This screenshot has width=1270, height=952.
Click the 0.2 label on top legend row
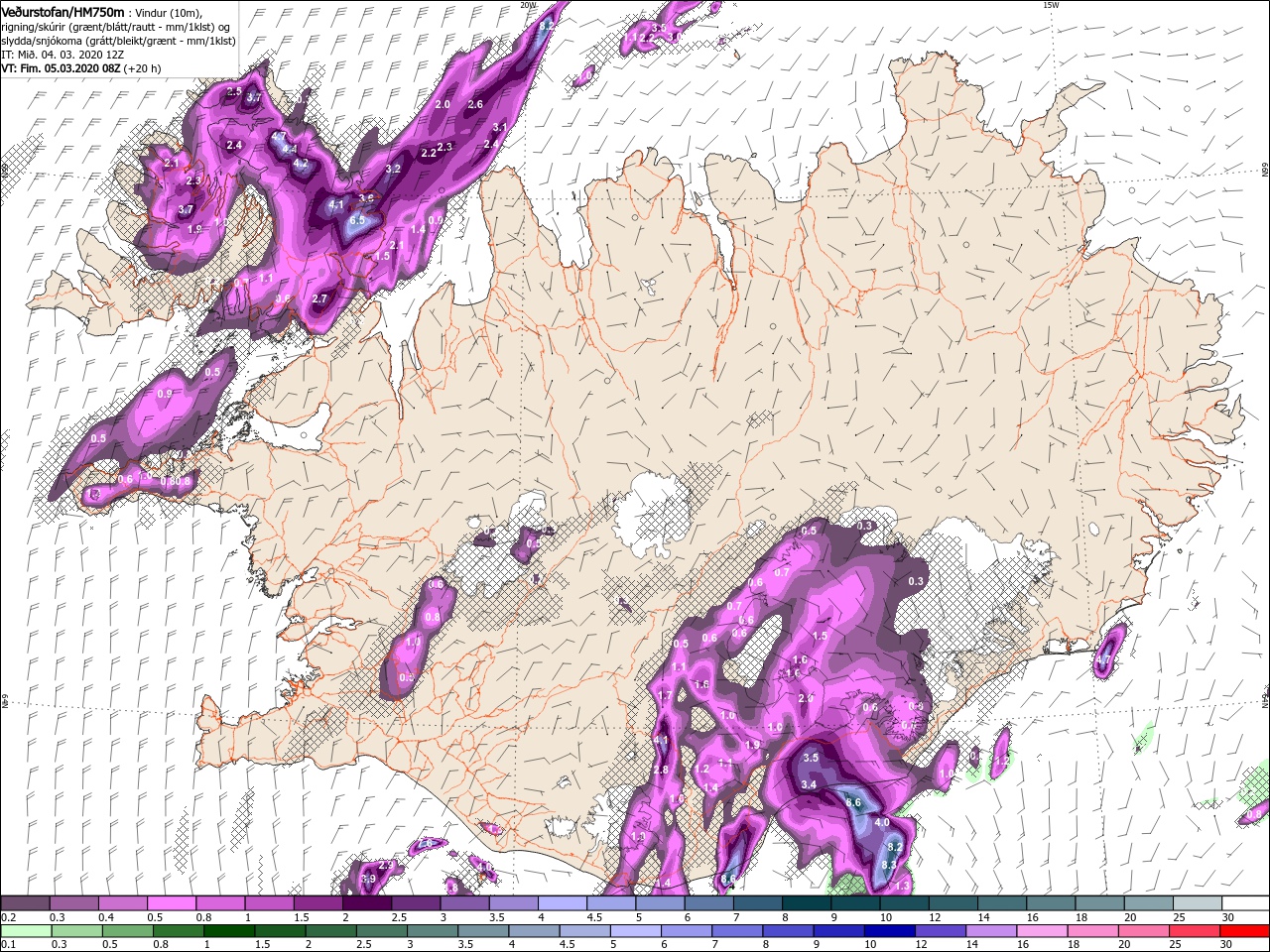pyautogui.click(x=9, y=917)
